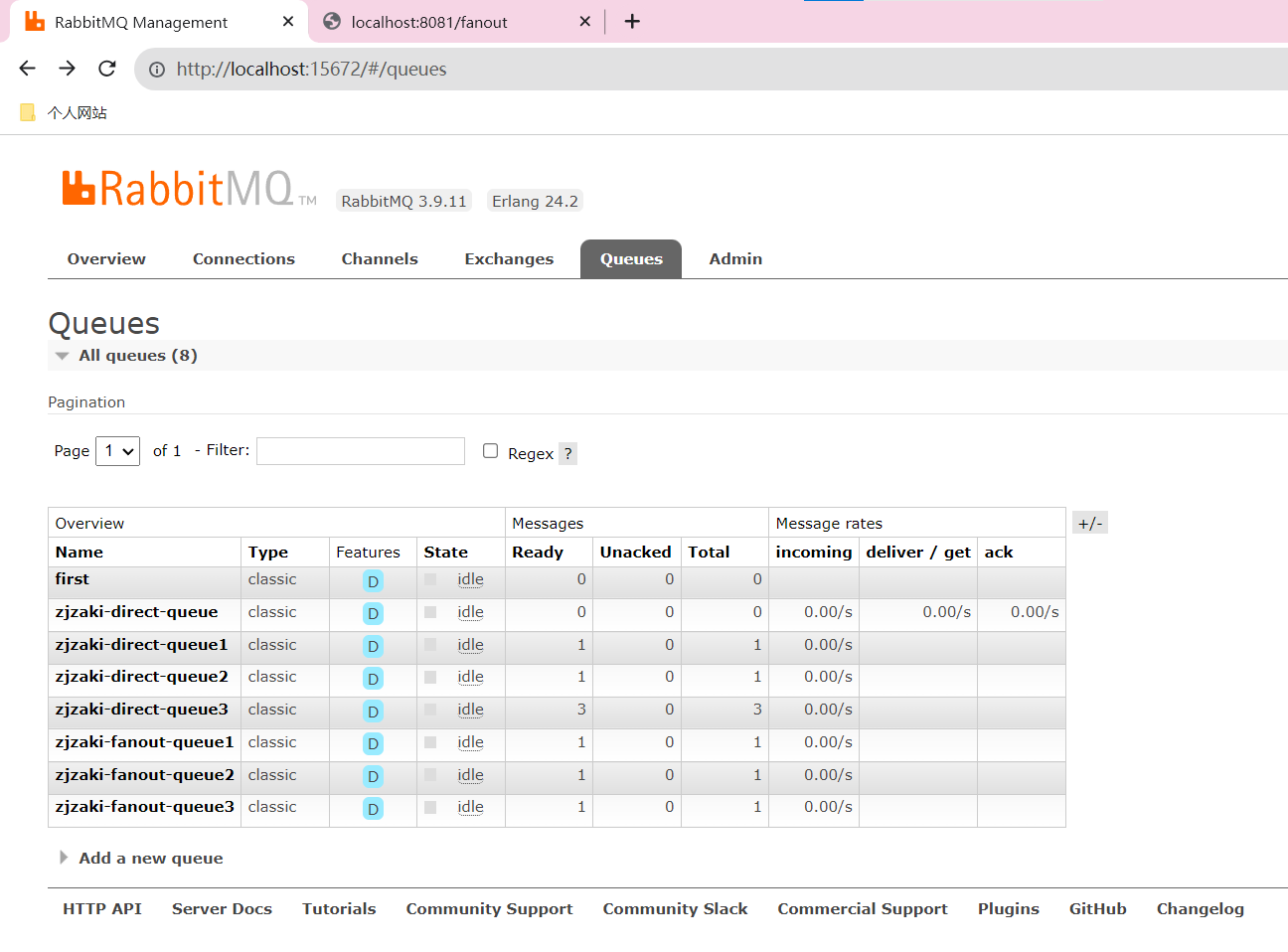Go forward in browser history

click(68, 69)
